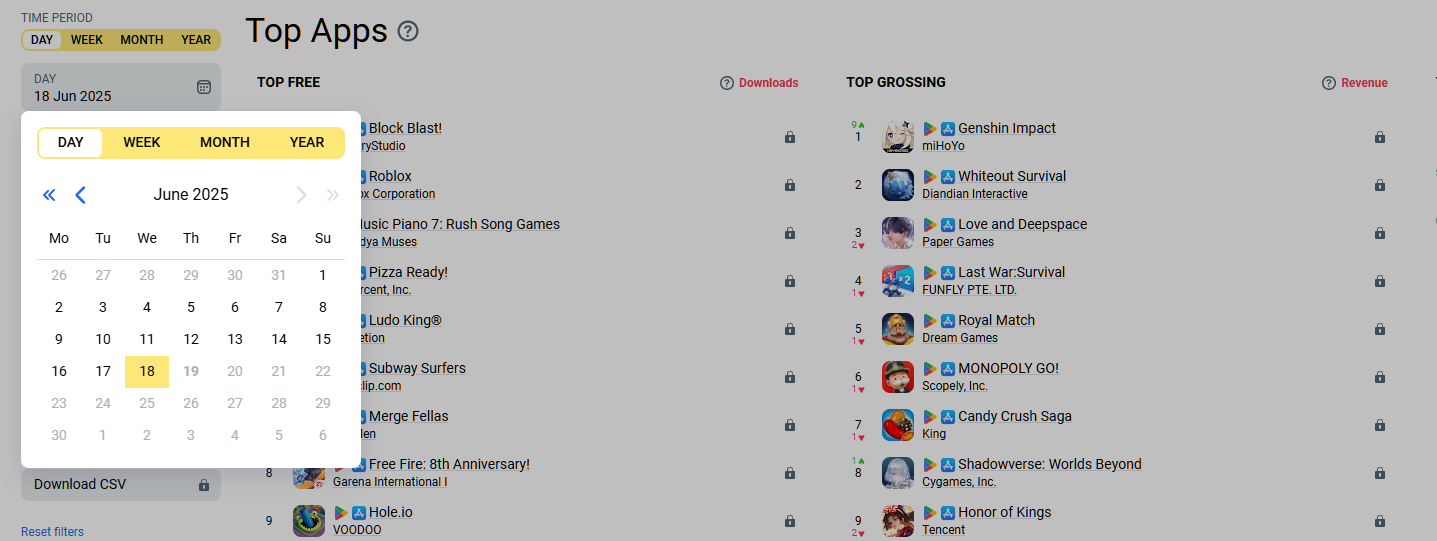Click the help icon beside Downloads
Screen dimensions: 1437x541
tap(727, 83)
